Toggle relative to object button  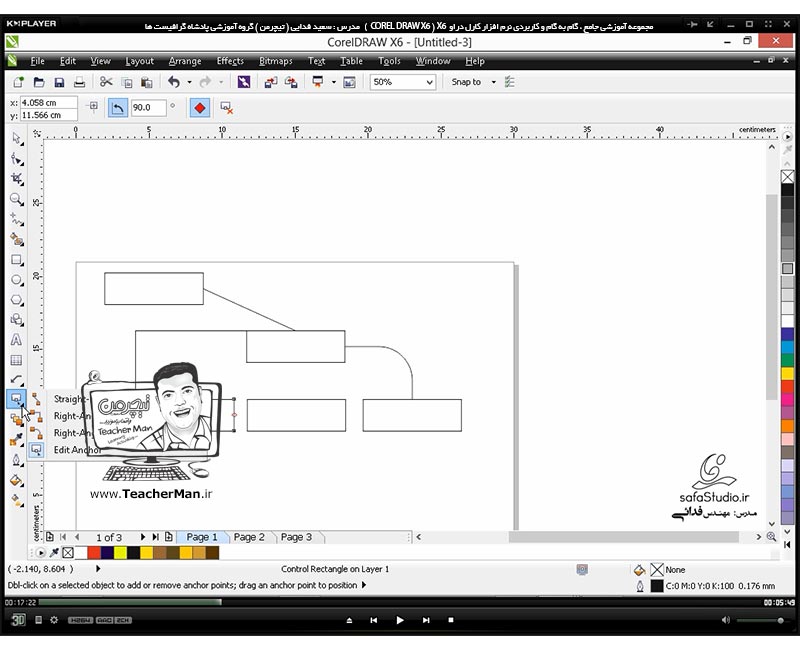[x=93, y=106]
